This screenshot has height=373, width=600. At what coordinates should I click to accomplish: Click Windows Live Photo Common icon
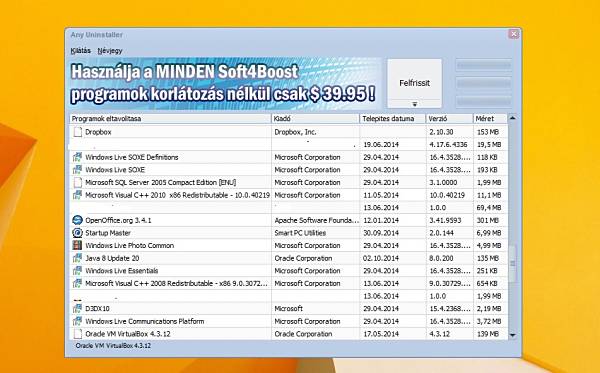[77, 245]
